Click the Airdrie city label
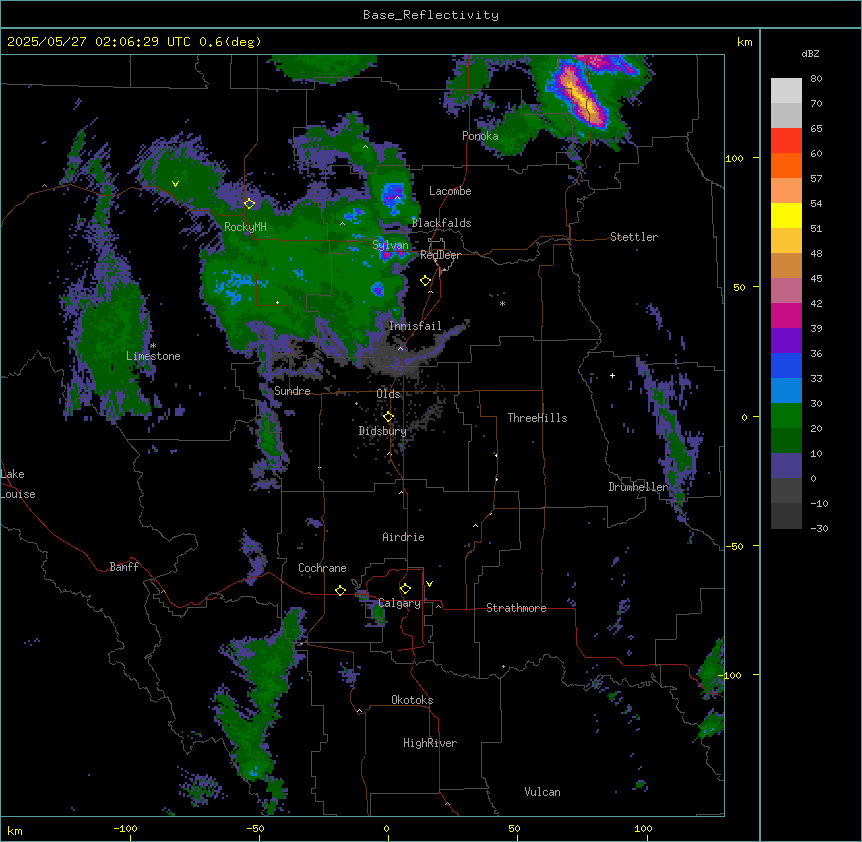The image size is (862, 842). point(403,537)
